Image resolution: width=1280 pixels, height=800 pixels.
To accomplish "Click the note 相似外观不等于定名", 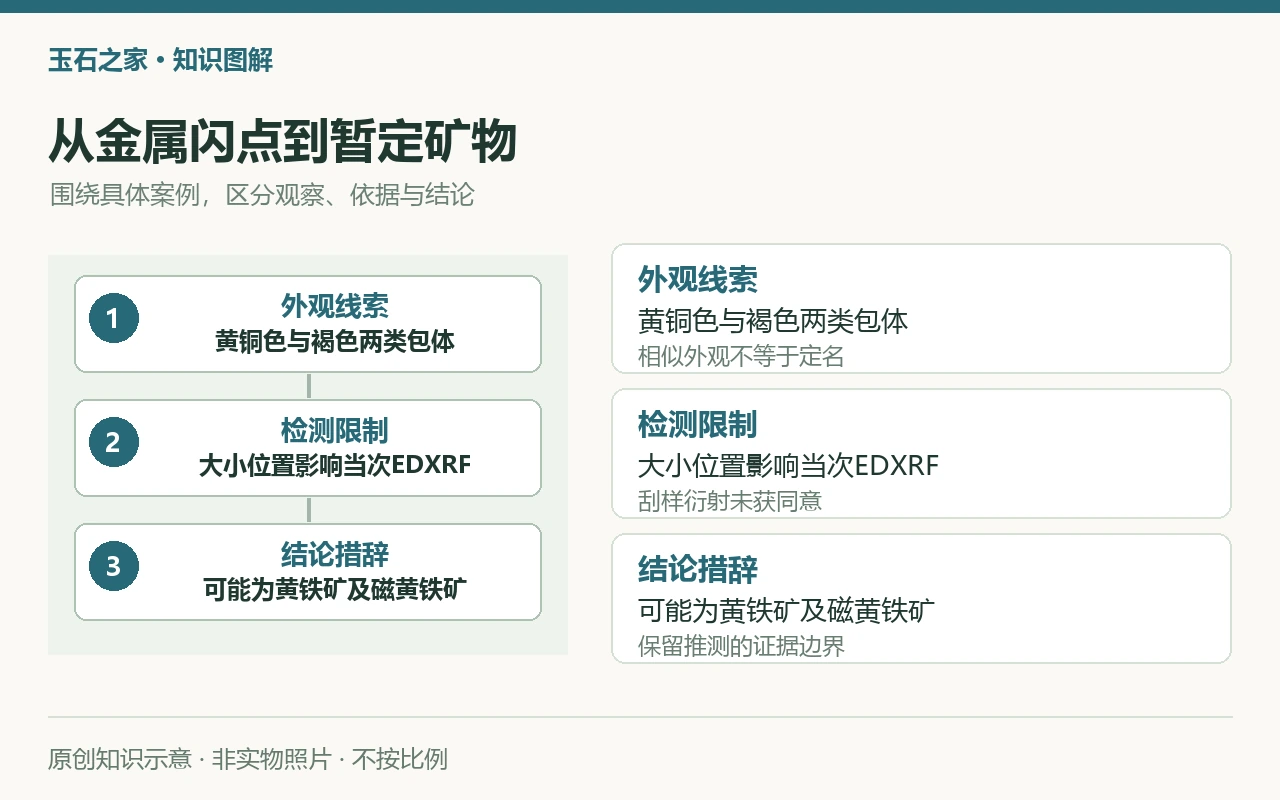I will 741,356.
